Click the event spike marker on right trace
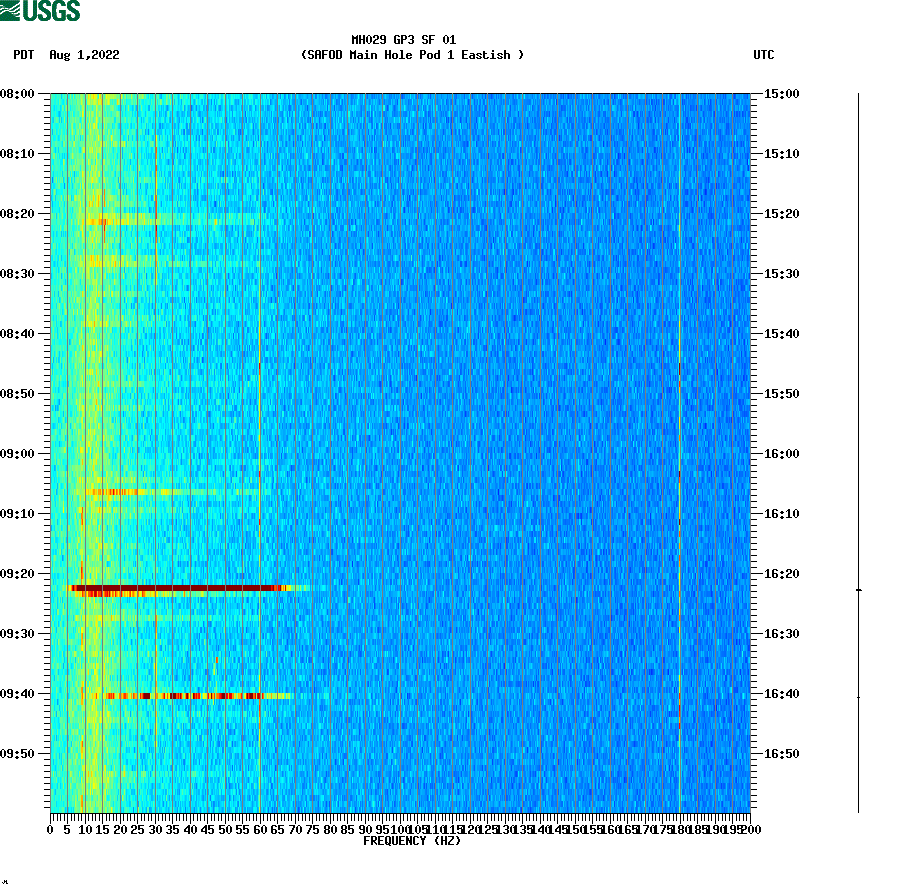 (x=858, y=589)
